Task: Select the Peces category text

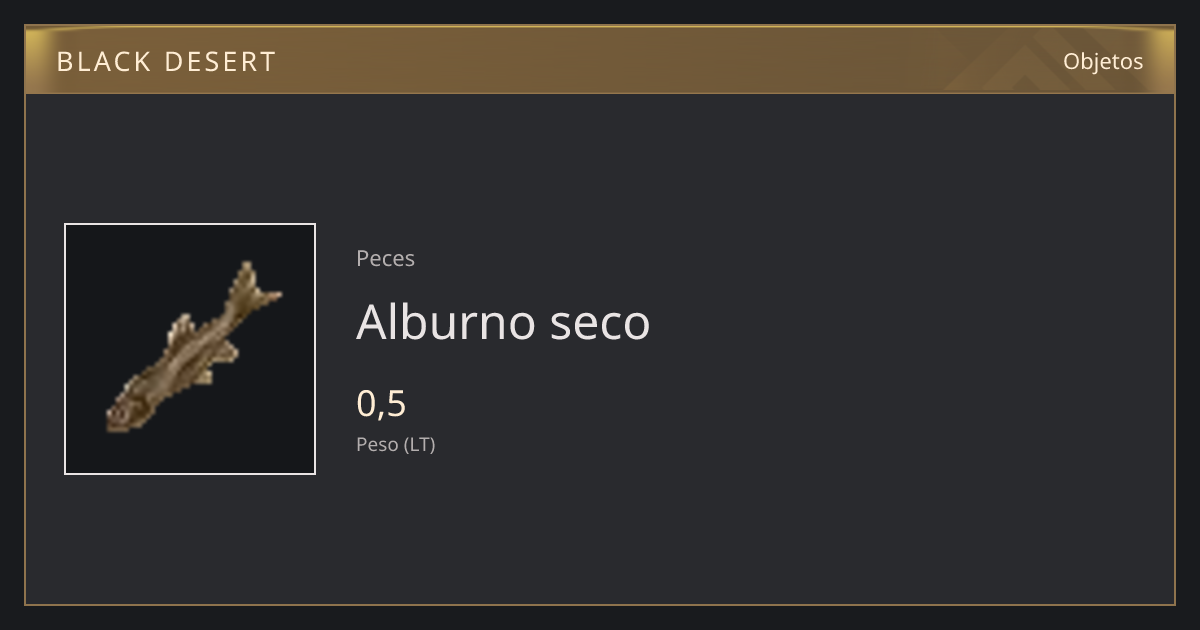Action: click(385, 258)
